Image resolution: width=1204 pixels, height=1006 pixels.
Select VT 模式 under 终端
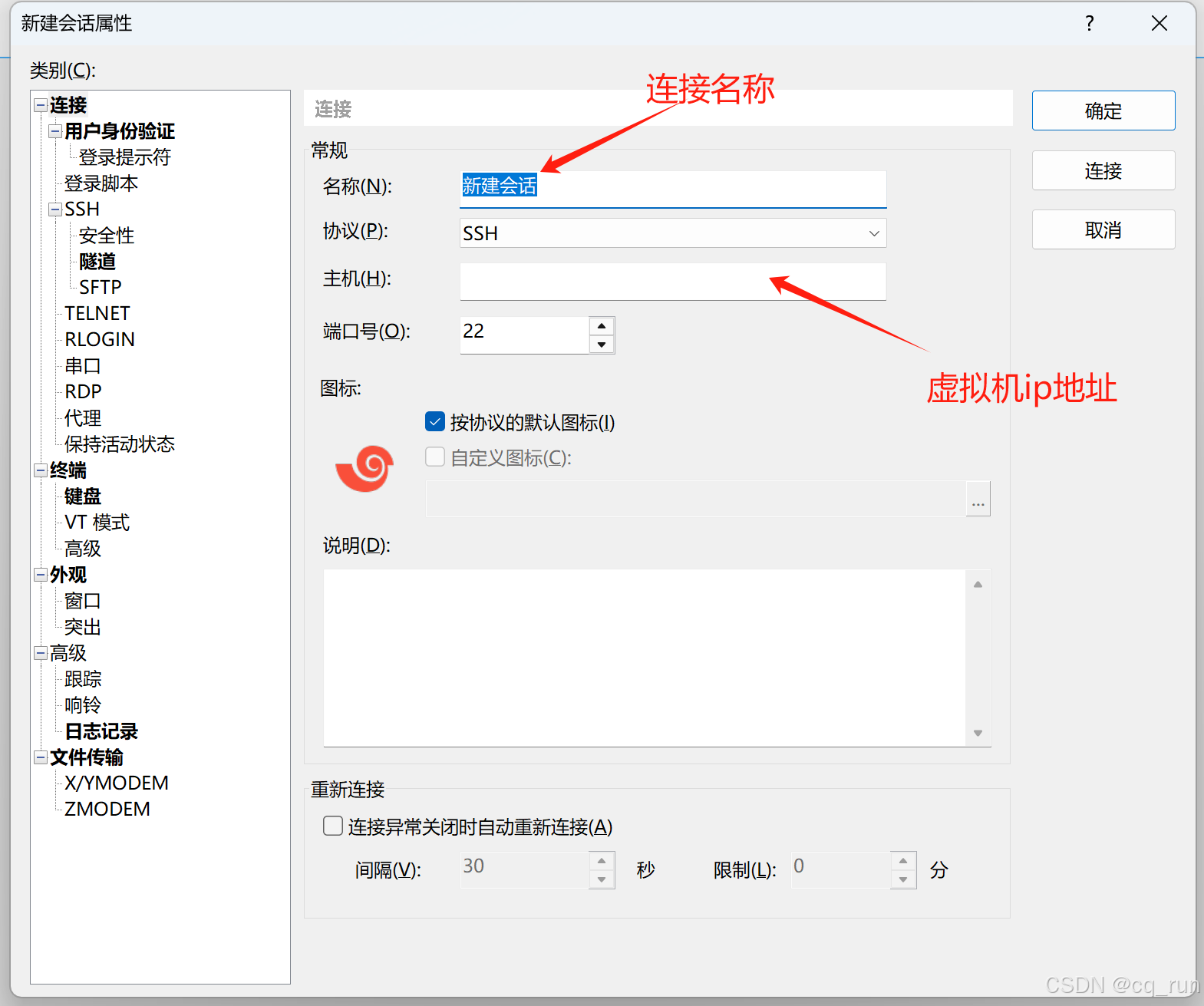[x=97, y=523]
